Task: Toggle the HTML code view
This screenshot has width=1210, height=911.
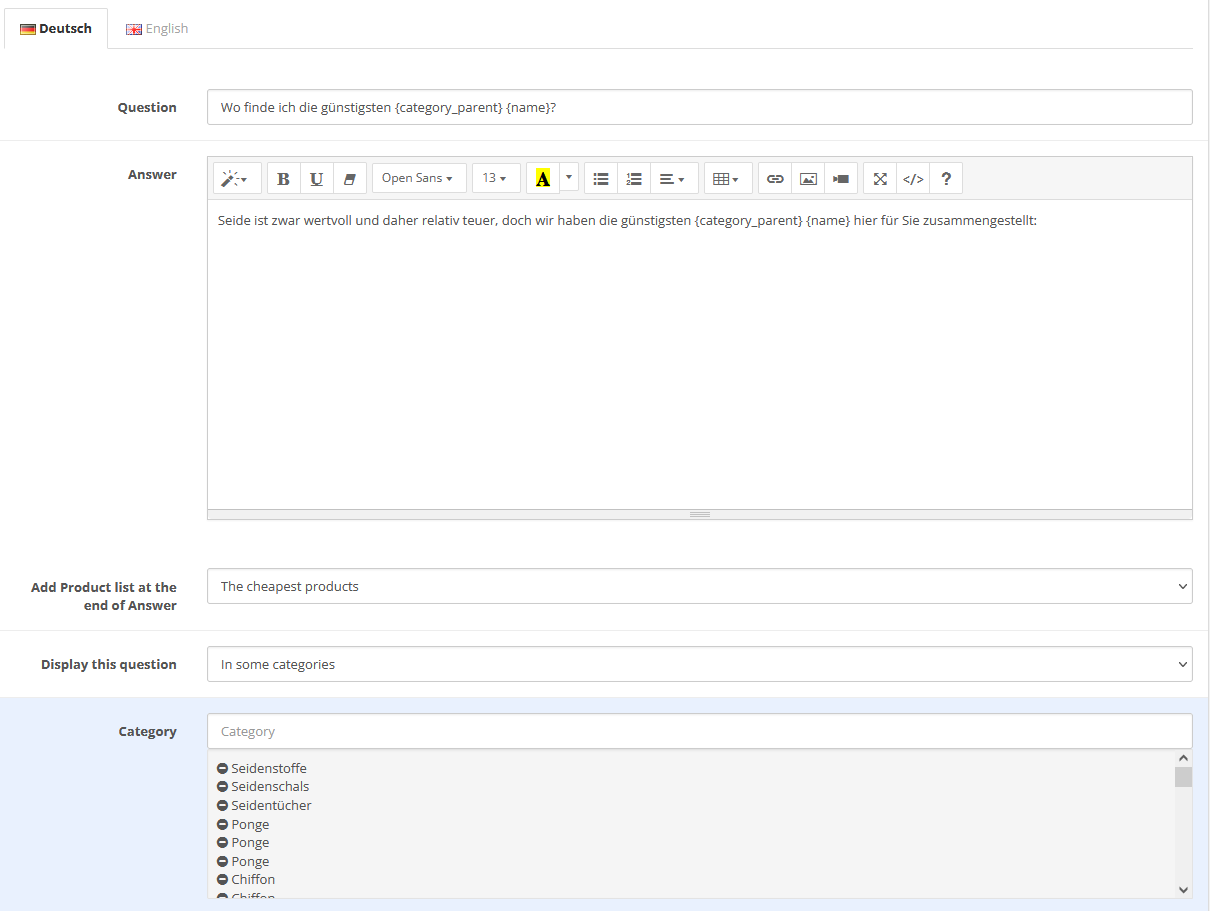Action: point(913,179)
